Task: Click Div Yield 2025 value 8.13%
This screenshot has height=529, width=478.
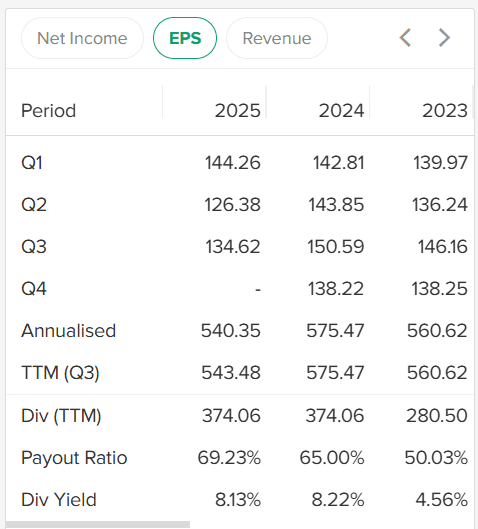Action: click(238, 500)
